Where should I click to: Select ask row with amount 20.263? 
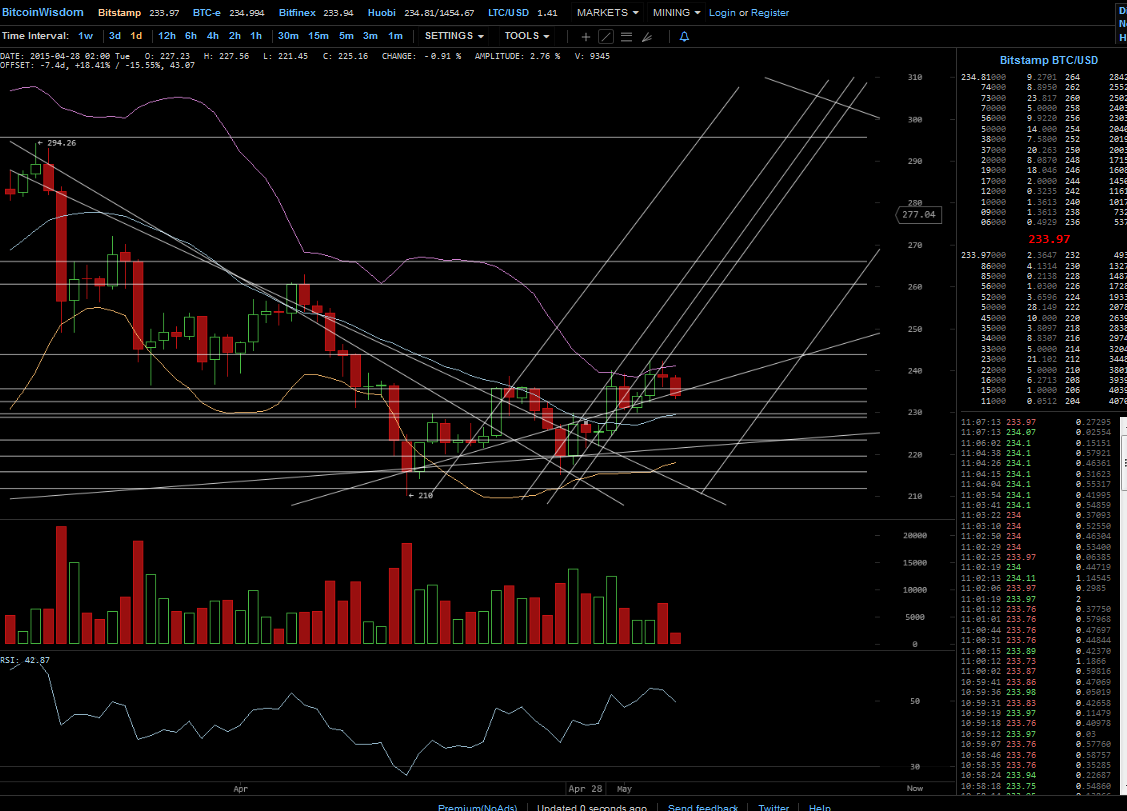click(1042, 150)
